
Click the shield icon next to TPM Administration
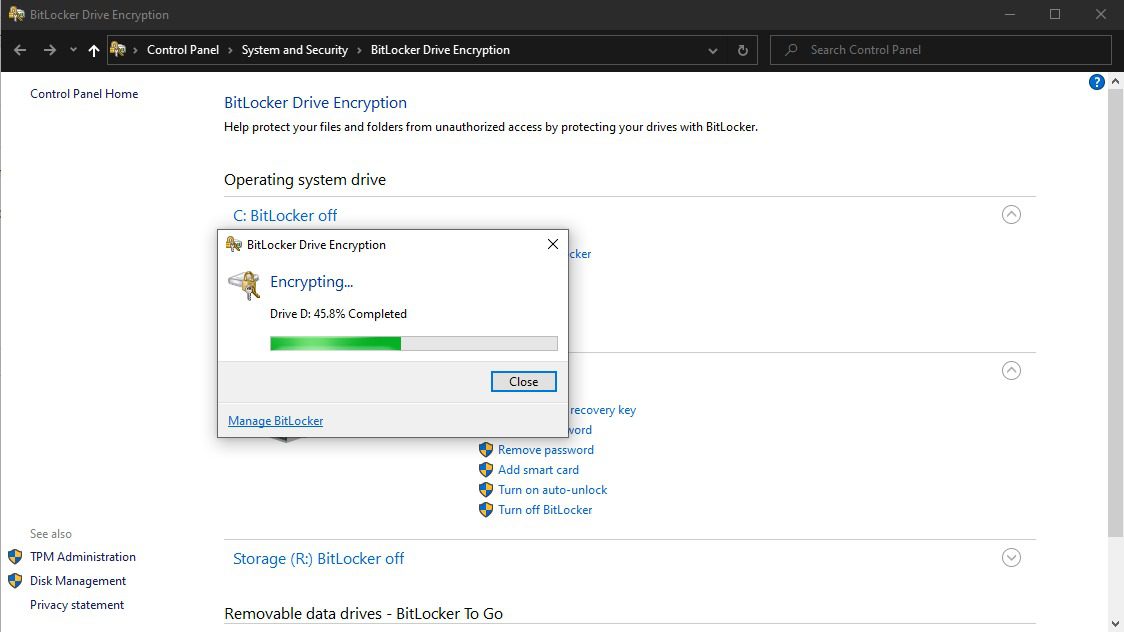pos(15,557)
